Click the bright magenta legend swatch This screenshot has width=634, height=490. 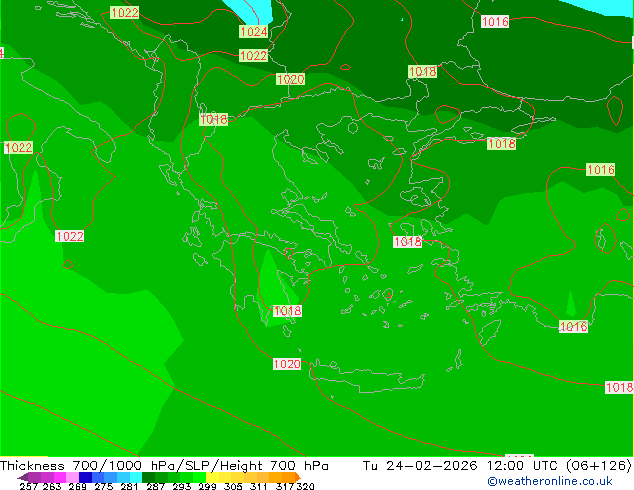click(x=60, y=477)
